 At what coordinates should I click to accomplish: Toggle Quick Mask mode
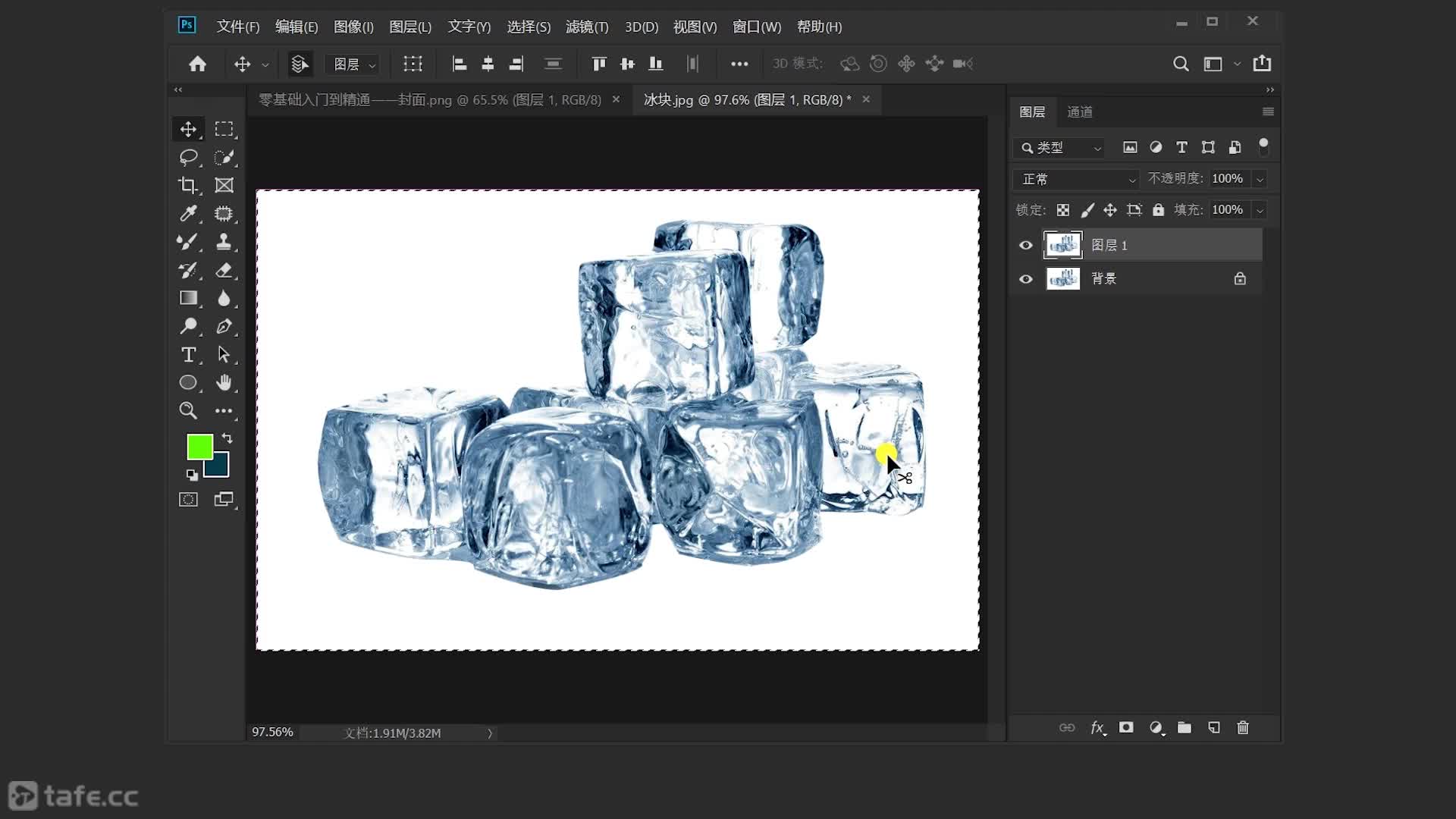pos(188,500)
